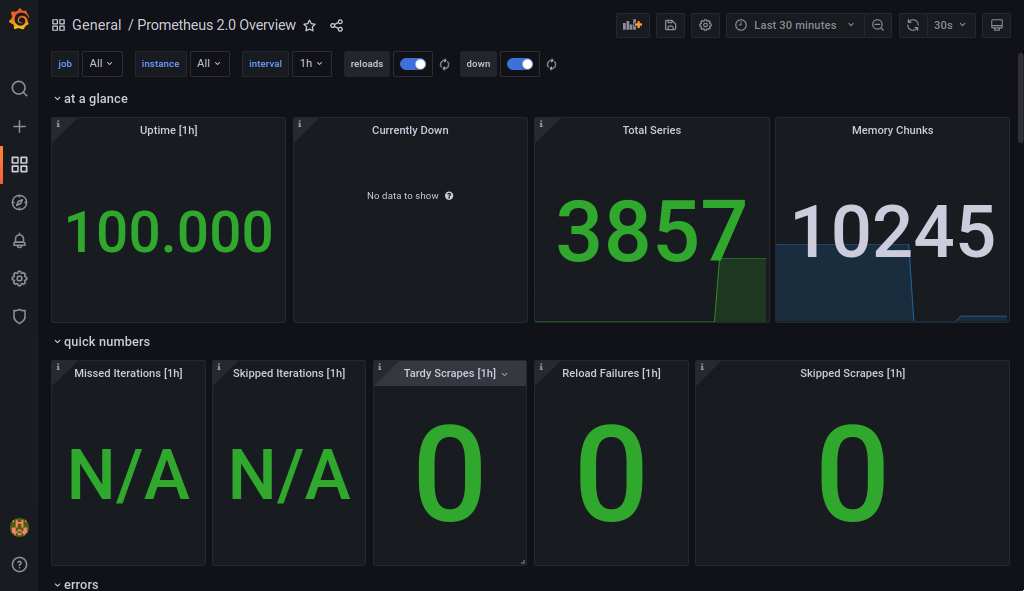Click the help icon beside No data to show
Image resolution: width=1024 pixels, height=591 pixels.
pyautogui.click(x=449, y=196)
